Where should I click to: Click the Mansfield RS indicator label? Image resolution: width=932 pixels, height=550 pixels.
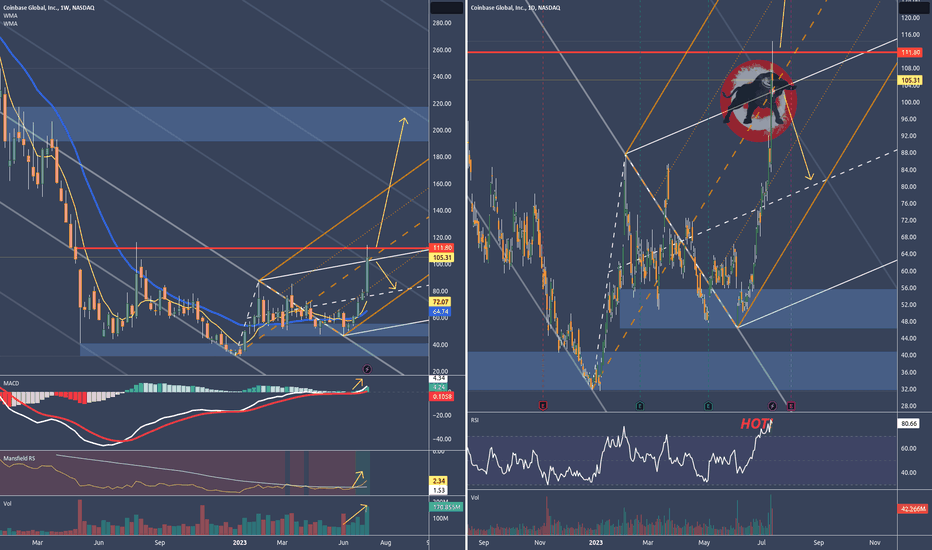tap(19, 458)
